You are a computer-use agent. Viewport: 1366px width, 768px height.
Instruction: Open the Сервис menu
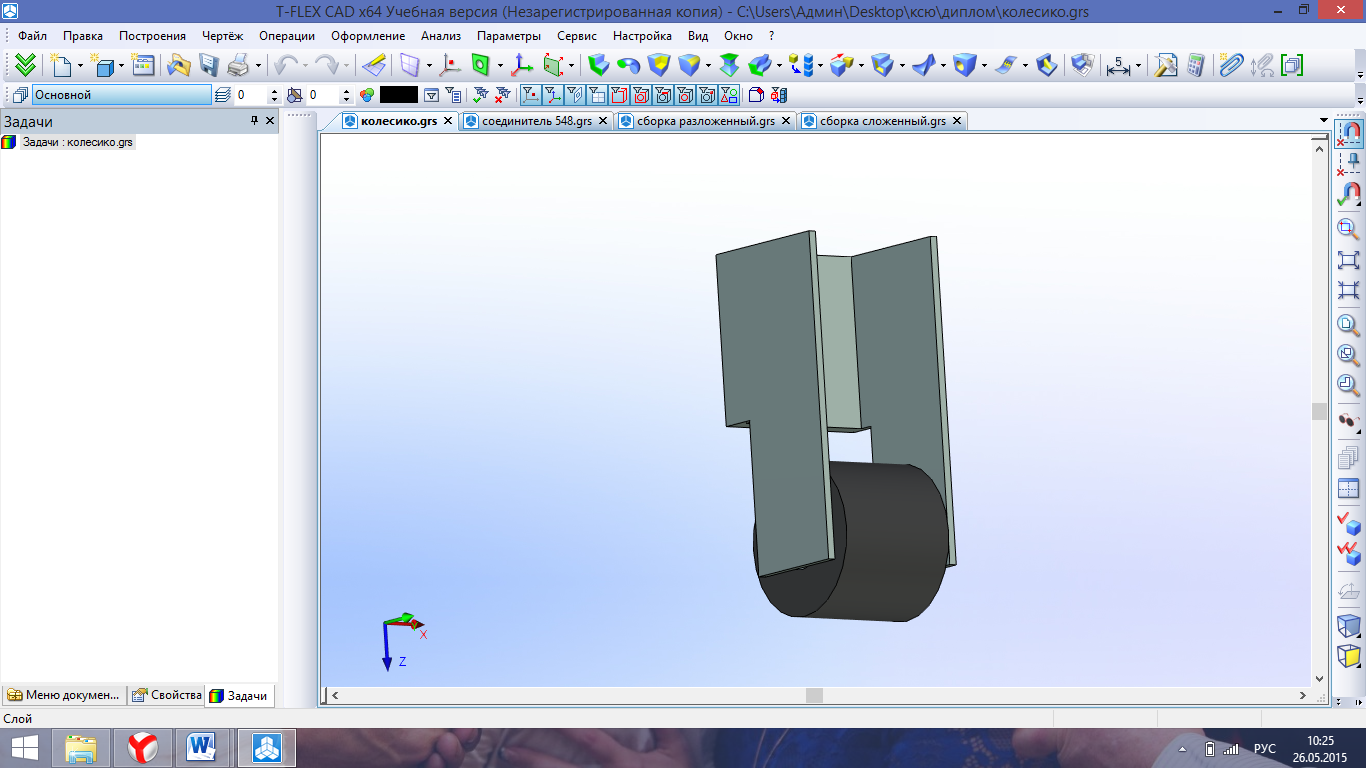577,36
